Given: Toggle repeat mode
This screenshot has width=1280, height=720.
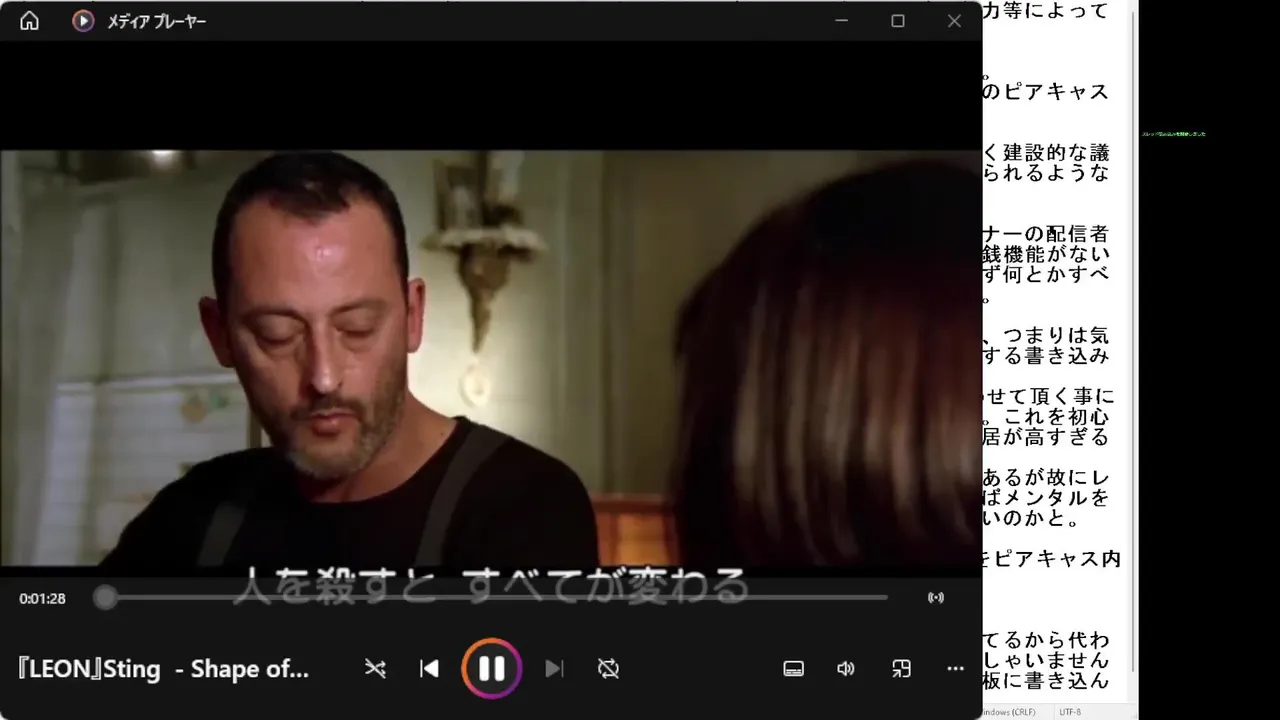Looking at the screenshot, I should click(608, 669).
